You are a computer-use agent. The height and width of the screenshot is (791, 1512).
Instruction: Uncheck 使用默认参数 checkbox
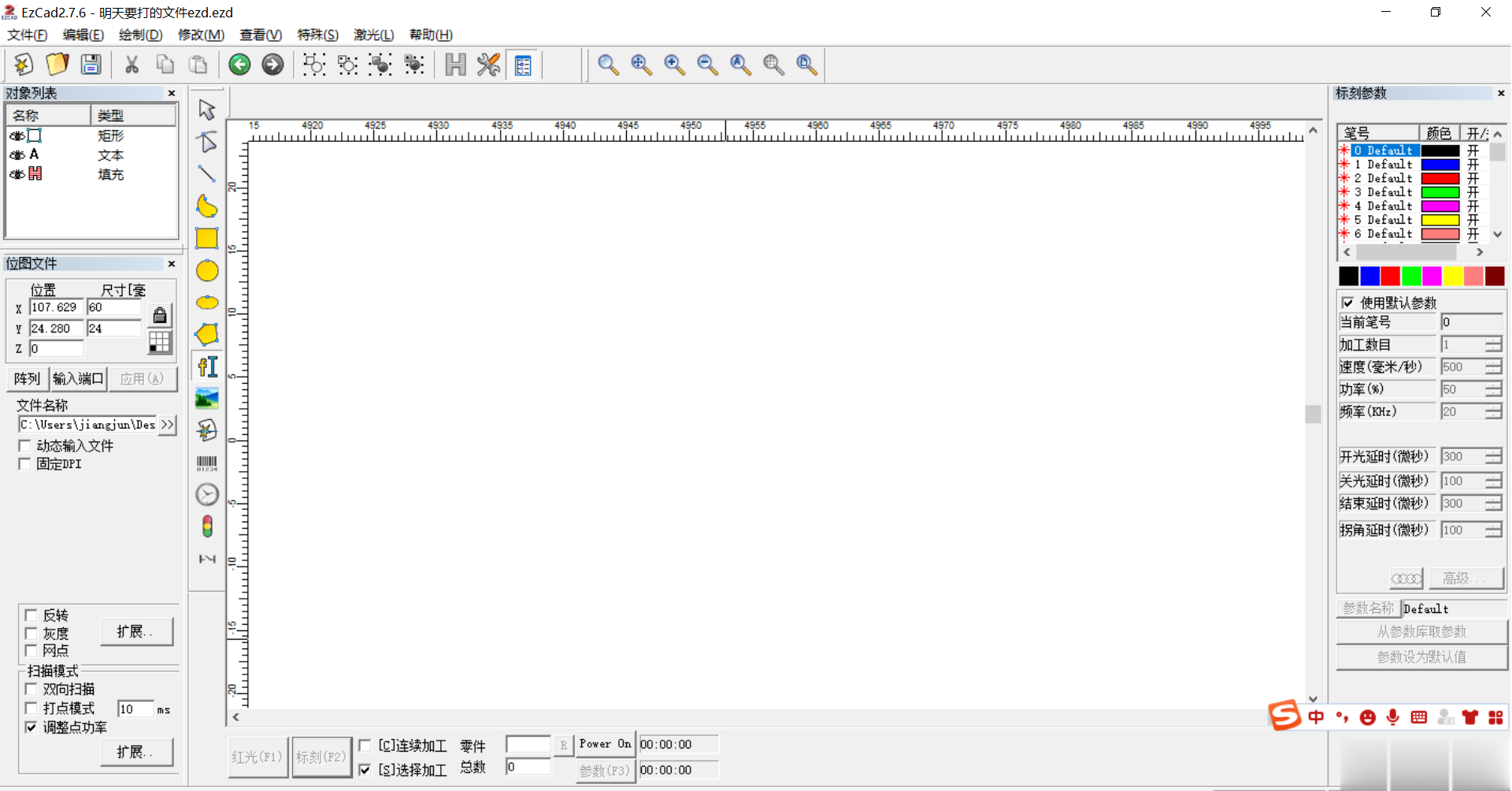(1347, 303)
